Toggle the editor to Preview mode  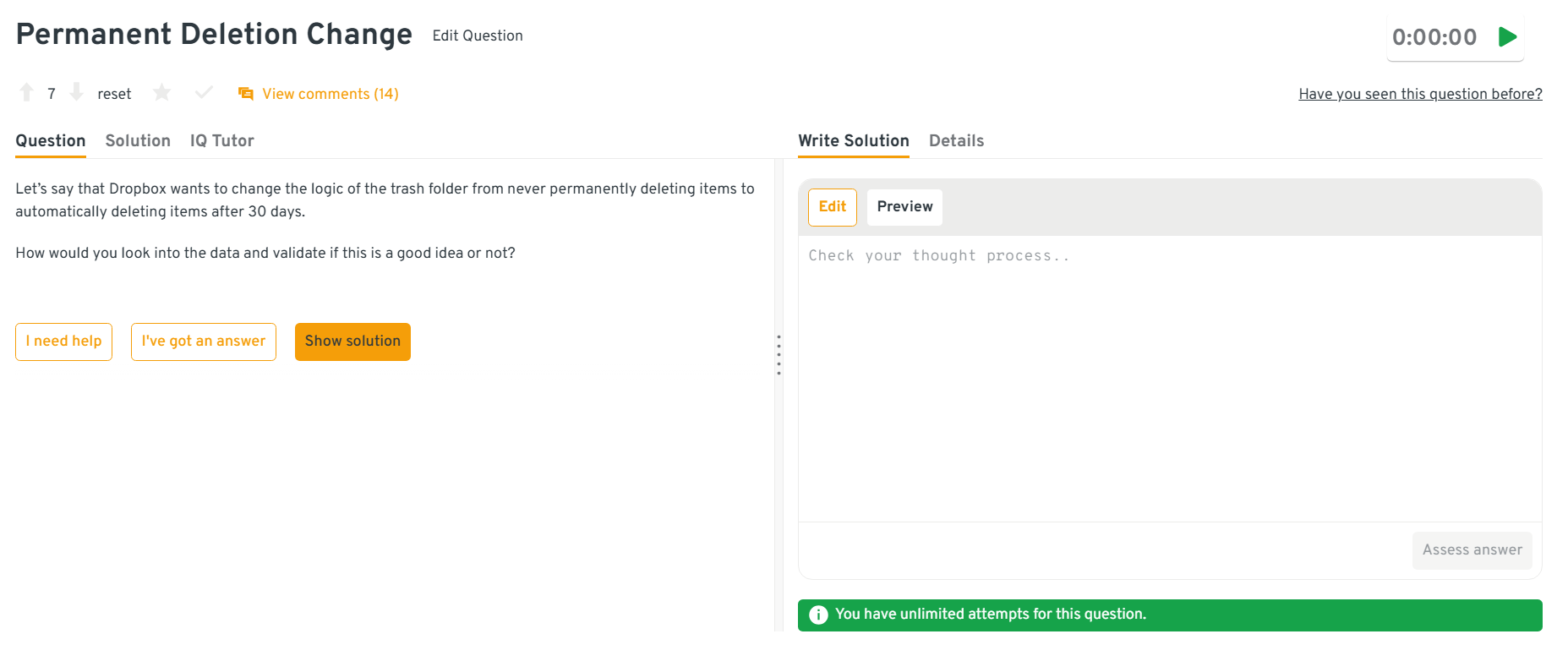(x=904, y=207)
